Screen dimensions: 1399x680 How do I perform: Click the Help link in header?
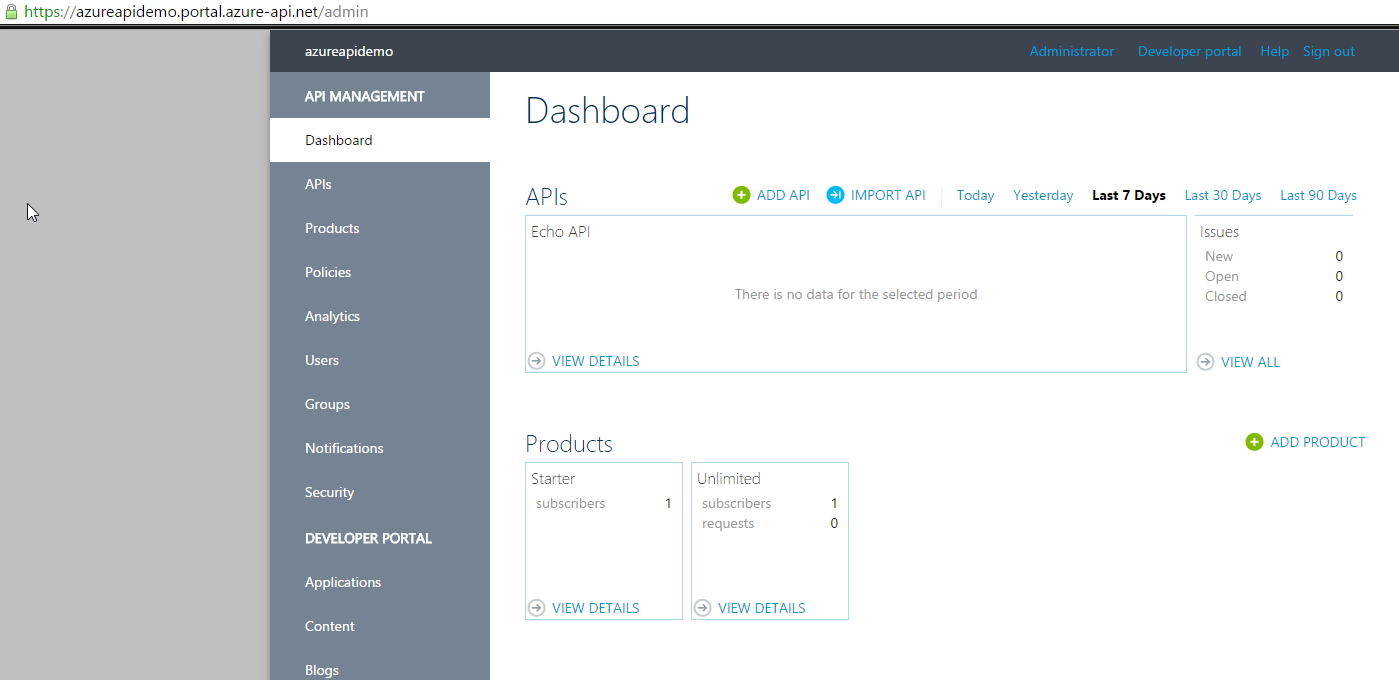(1274, 51)
